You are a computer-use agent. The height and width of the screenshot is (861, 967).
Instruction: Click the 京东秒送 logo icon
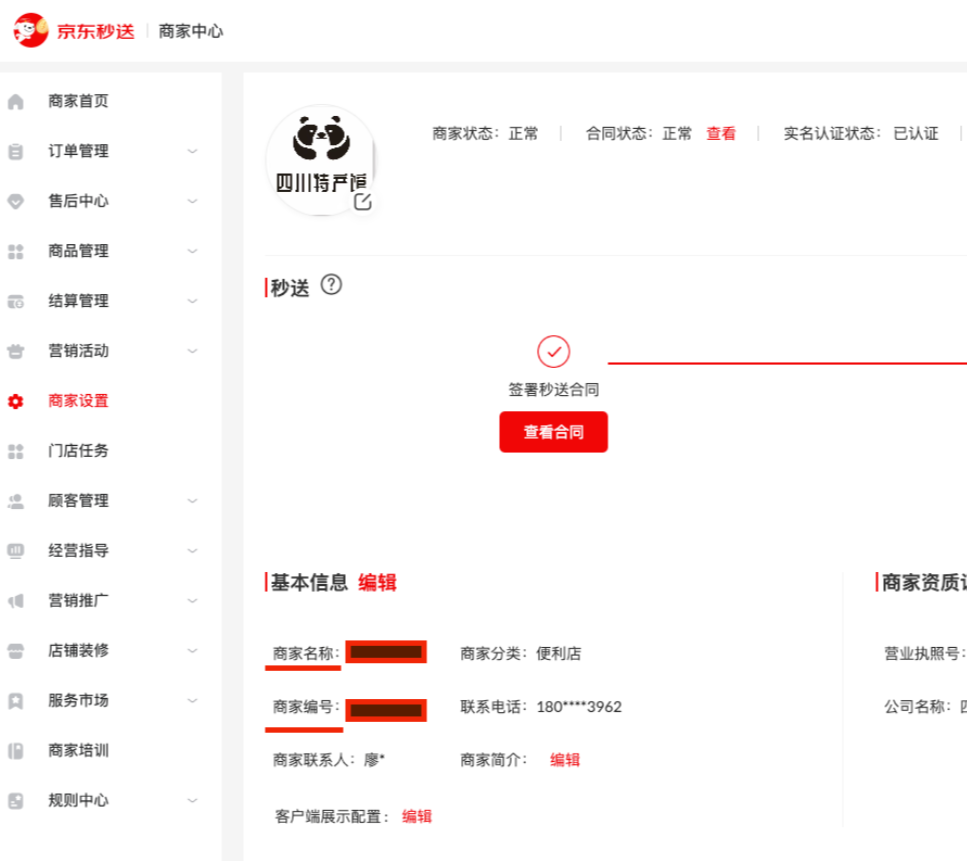coord(31,30)
